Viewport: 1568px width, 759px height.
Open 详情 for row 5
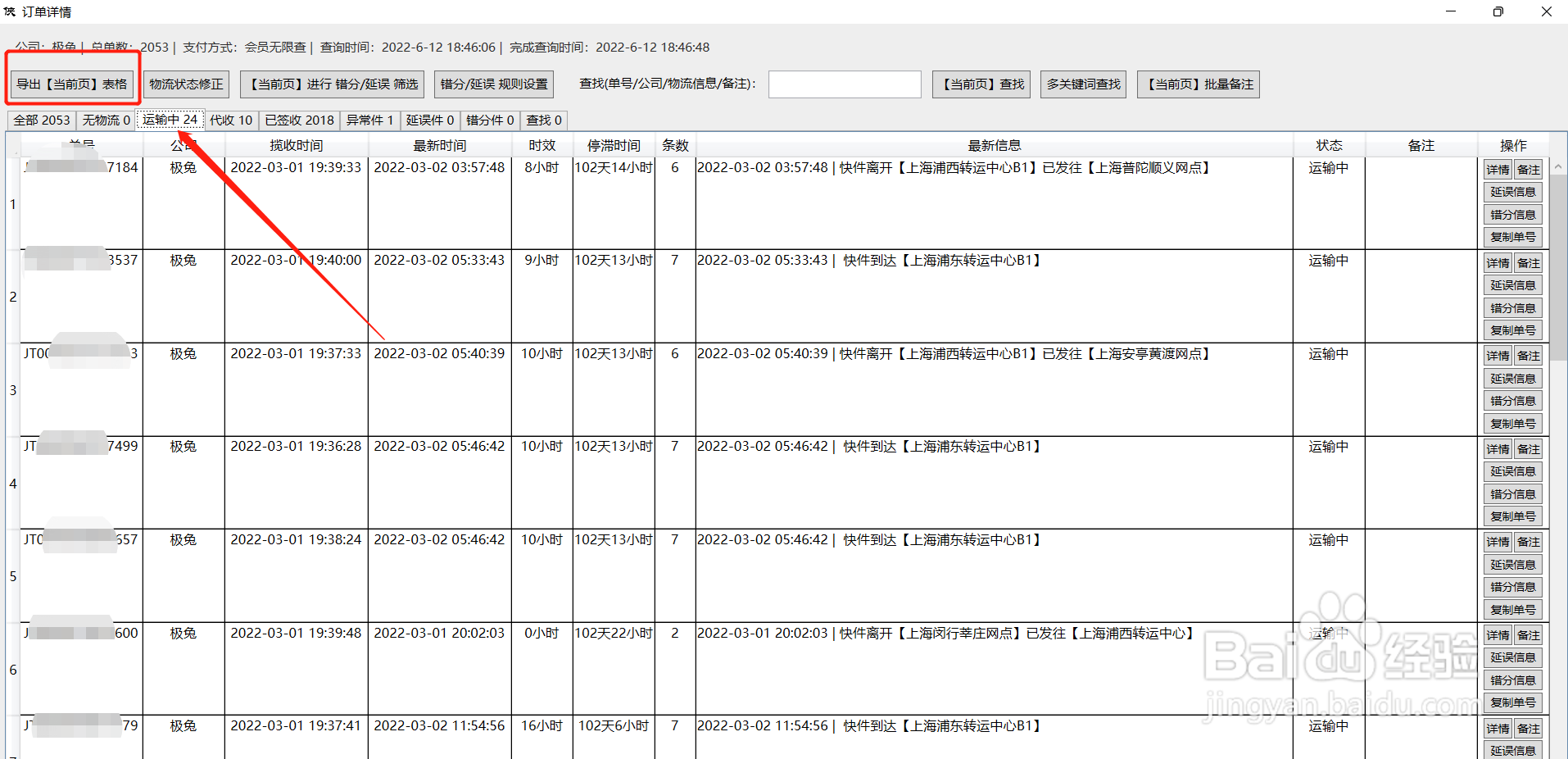pos(1498,542)
